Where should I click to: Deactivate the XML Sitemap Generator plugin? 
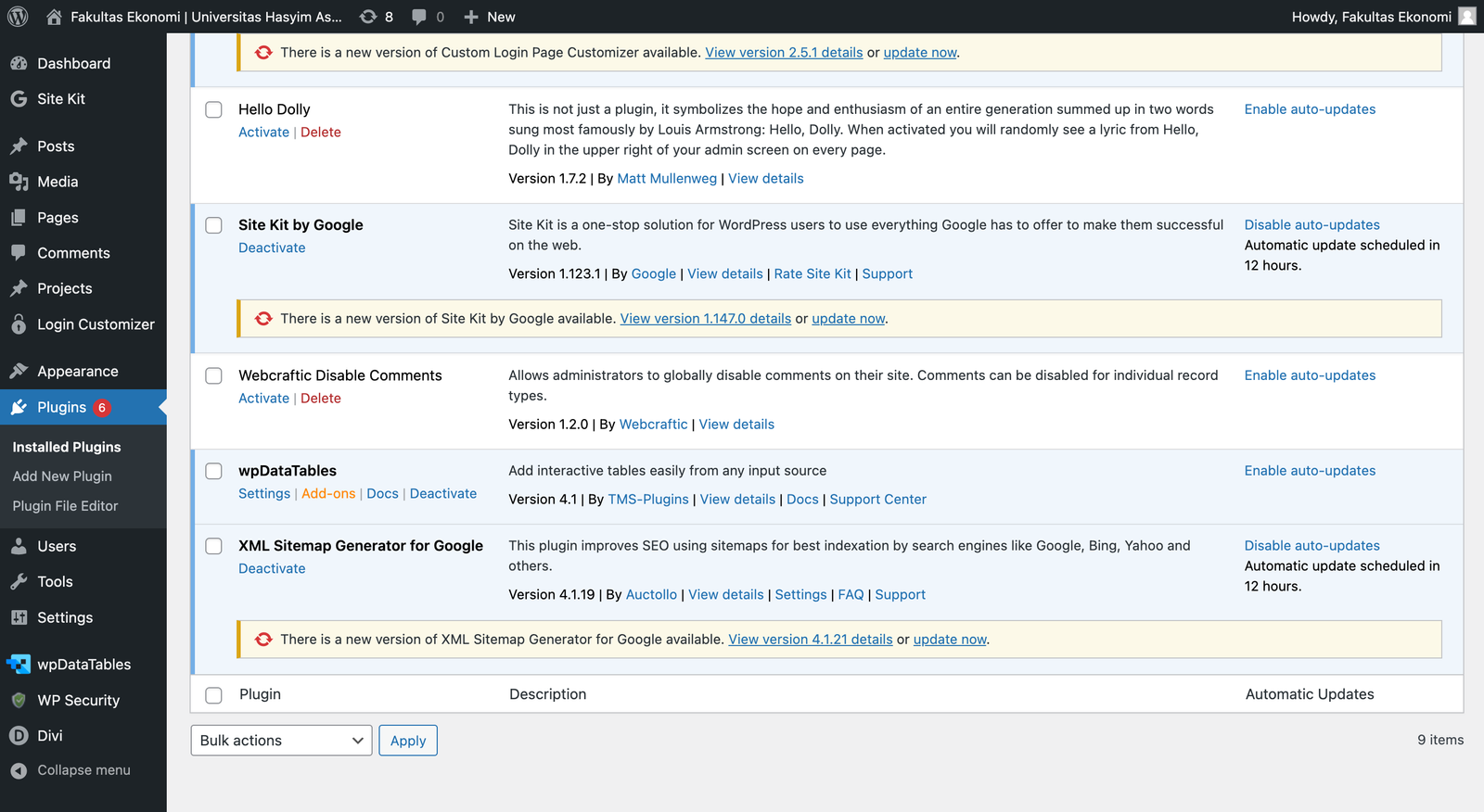click(x=272, y=569)
